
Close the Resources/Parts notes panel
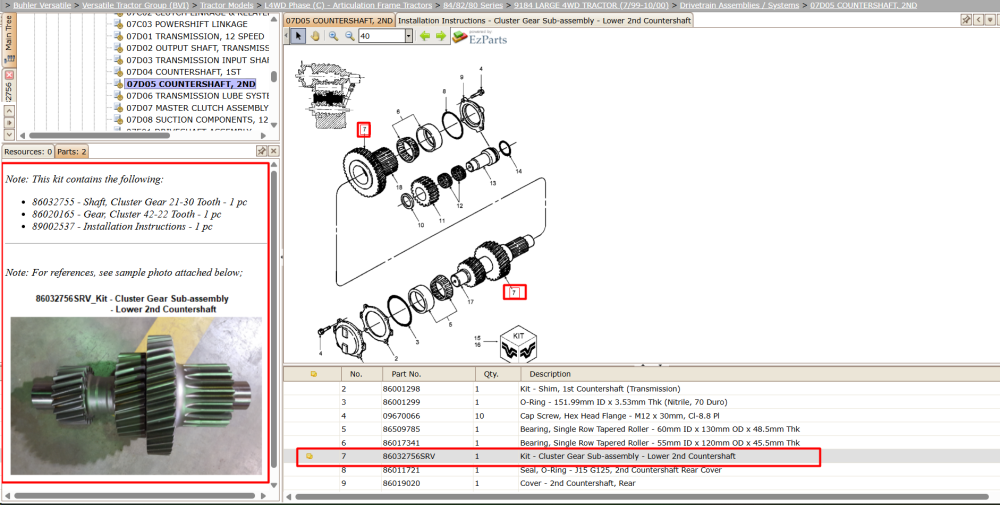(x=274, y=151)
